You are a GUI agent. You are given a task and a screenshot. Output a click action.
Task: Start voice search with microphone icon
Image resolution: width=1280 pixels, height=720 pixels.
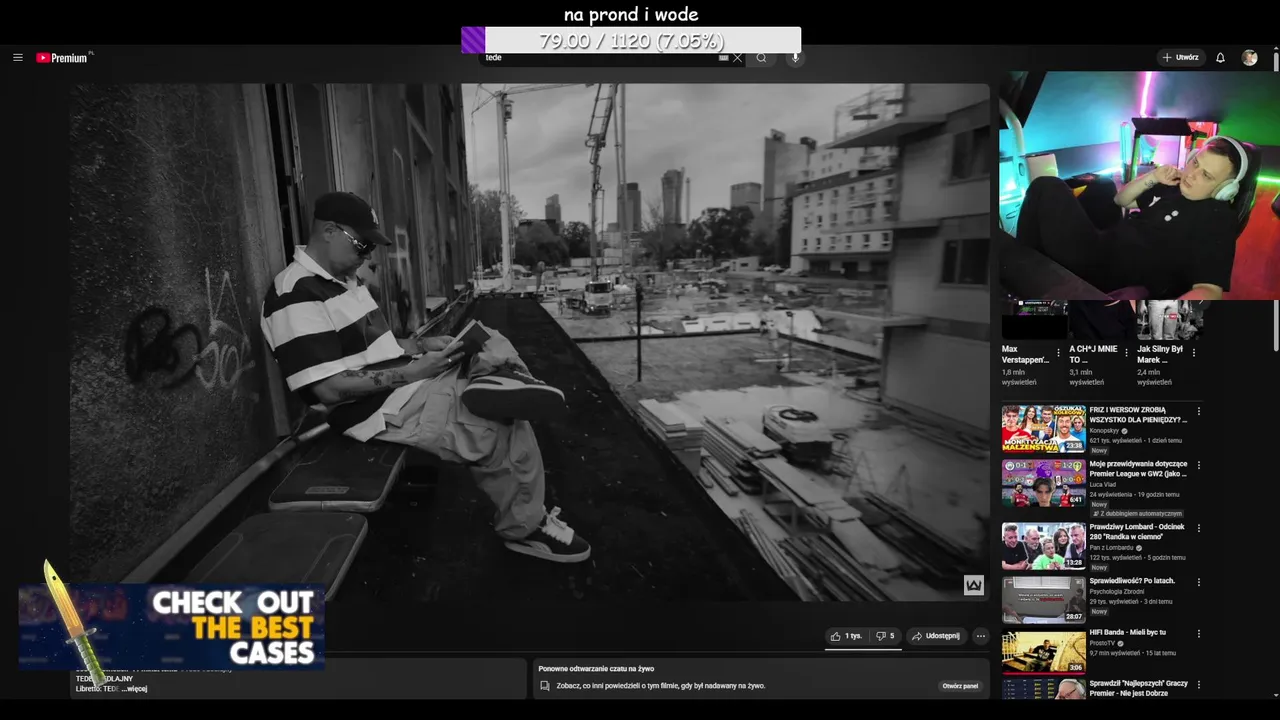pos(796,58)
